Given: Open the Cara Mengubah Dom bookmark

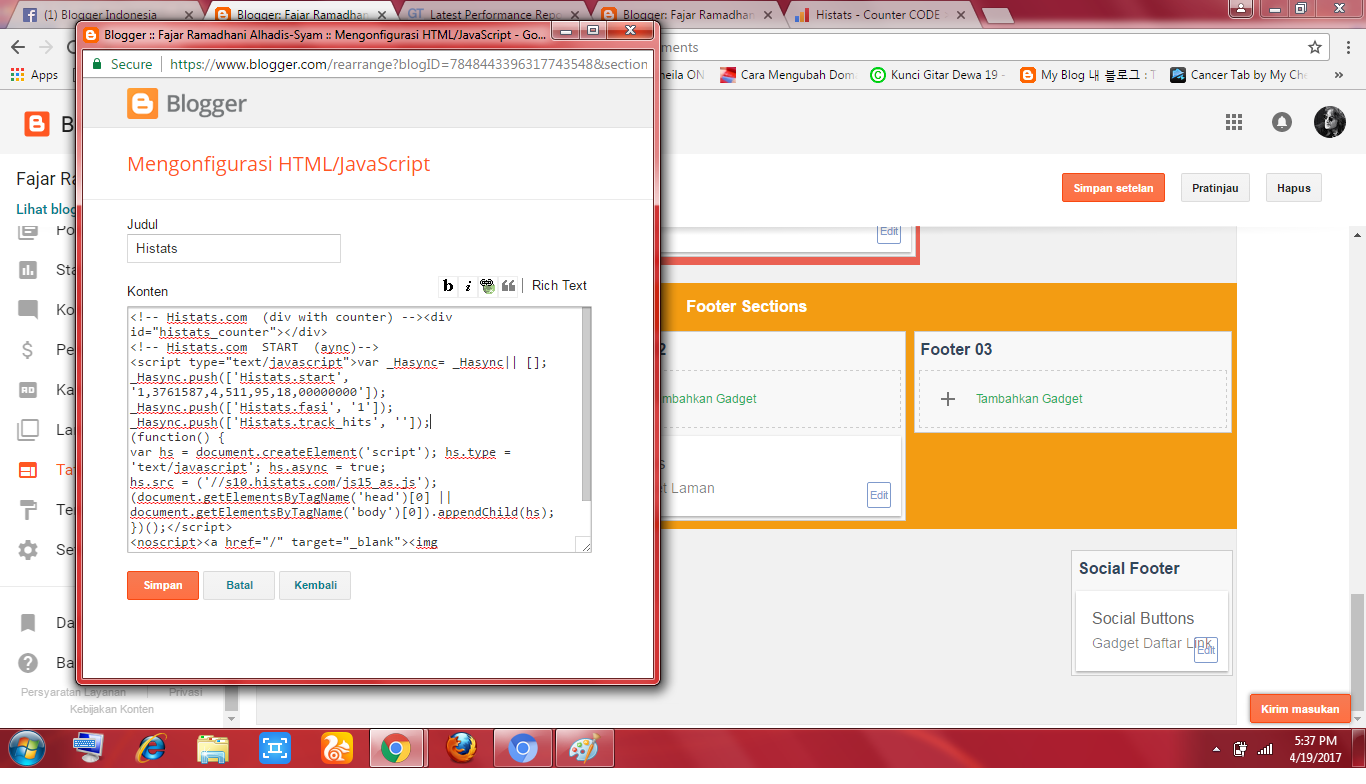Looking at the screenshot, I should (x=786, y=75).
